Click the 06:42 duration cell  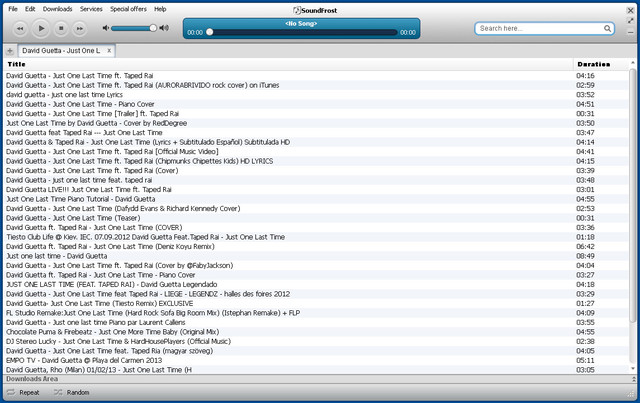(x=585, y=246)
